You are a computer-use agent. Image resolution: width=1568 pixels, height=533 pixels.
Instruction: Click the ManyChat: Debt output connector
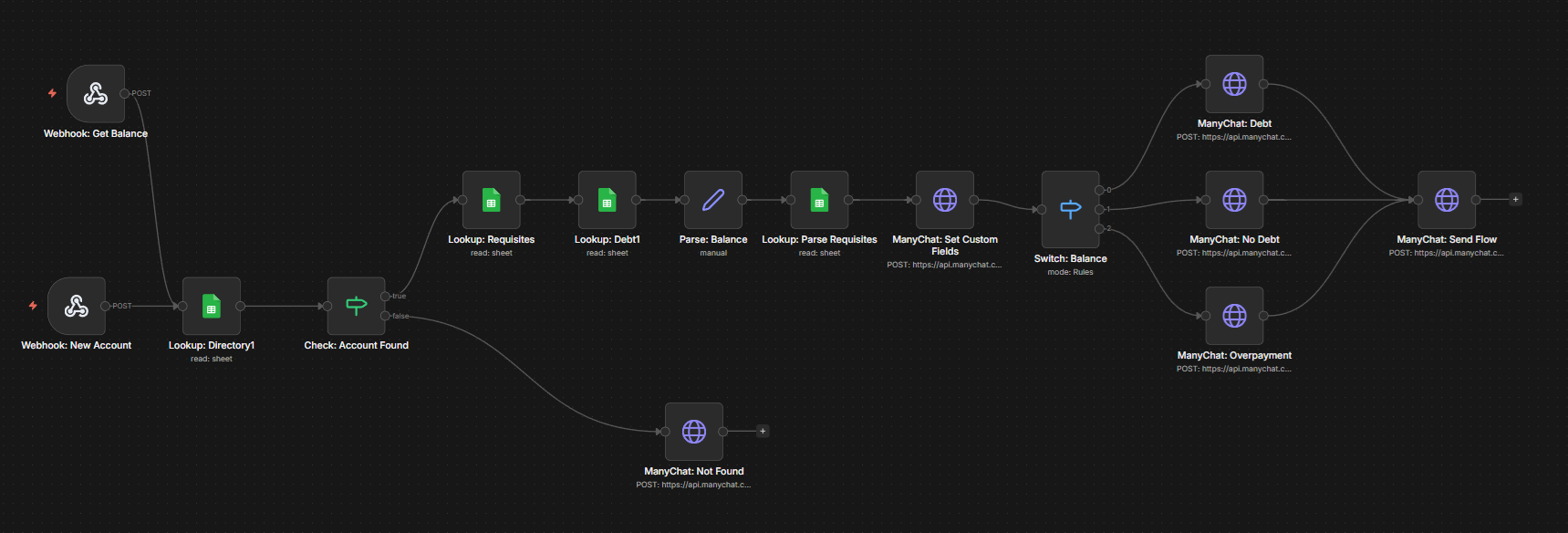[x=1263, y=84]
